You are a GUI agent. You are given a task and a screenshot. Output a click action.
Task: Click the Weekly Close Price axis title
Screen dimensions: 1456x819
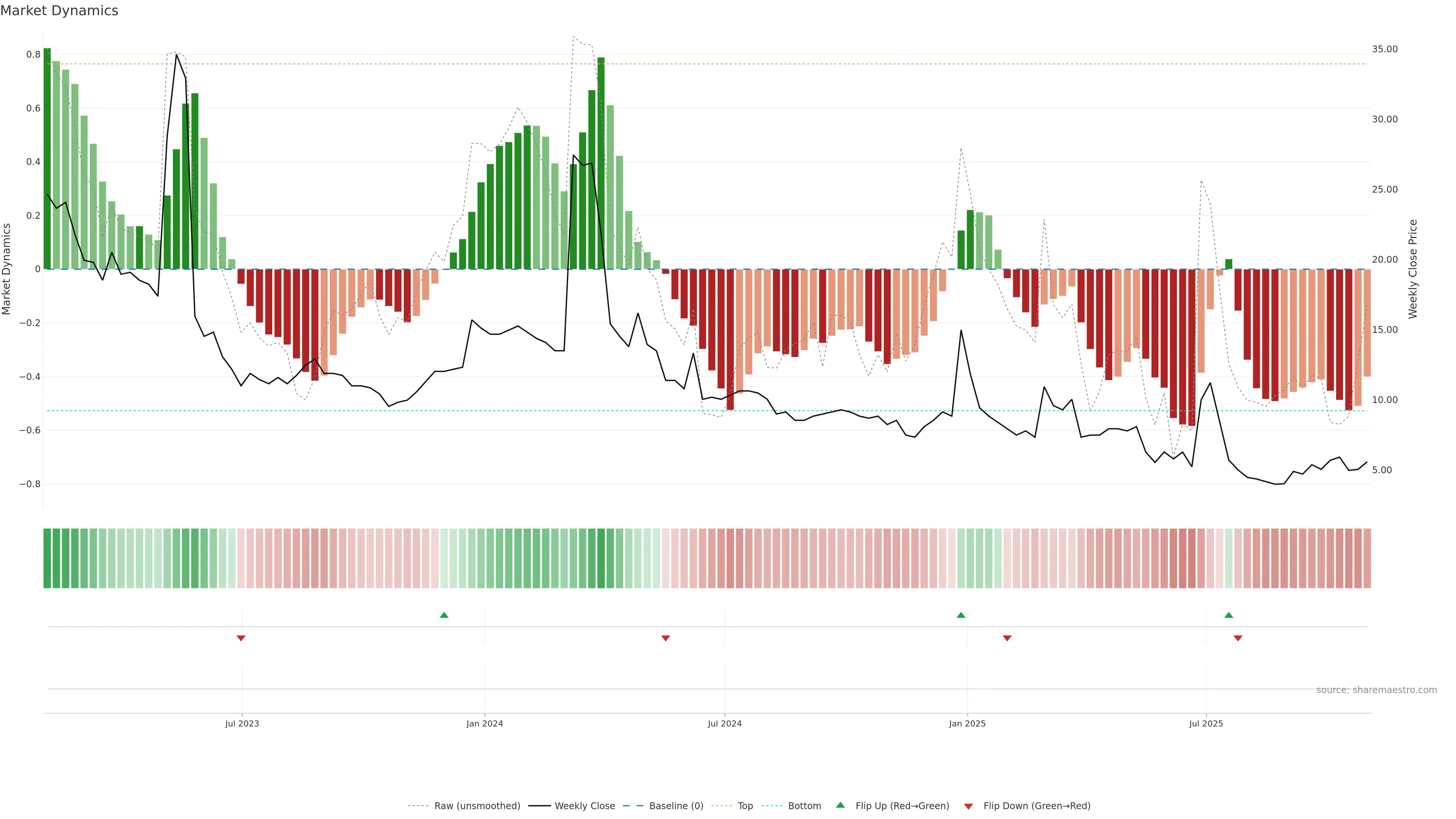point(1413,269)
